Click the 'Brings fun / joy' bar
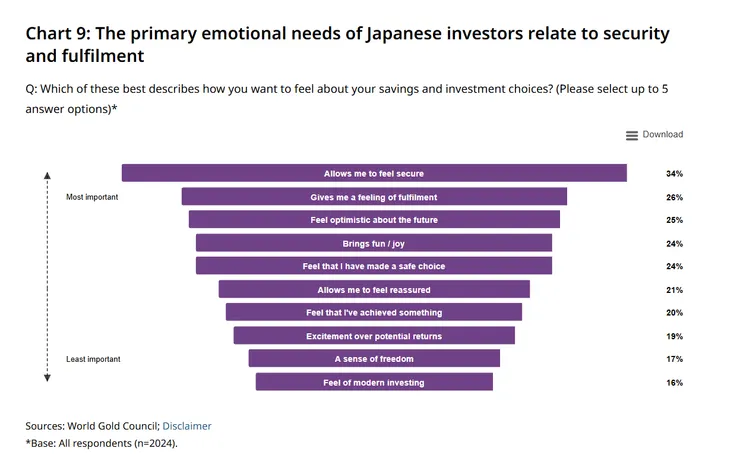The image size is (740, 457). coord(374,243)
